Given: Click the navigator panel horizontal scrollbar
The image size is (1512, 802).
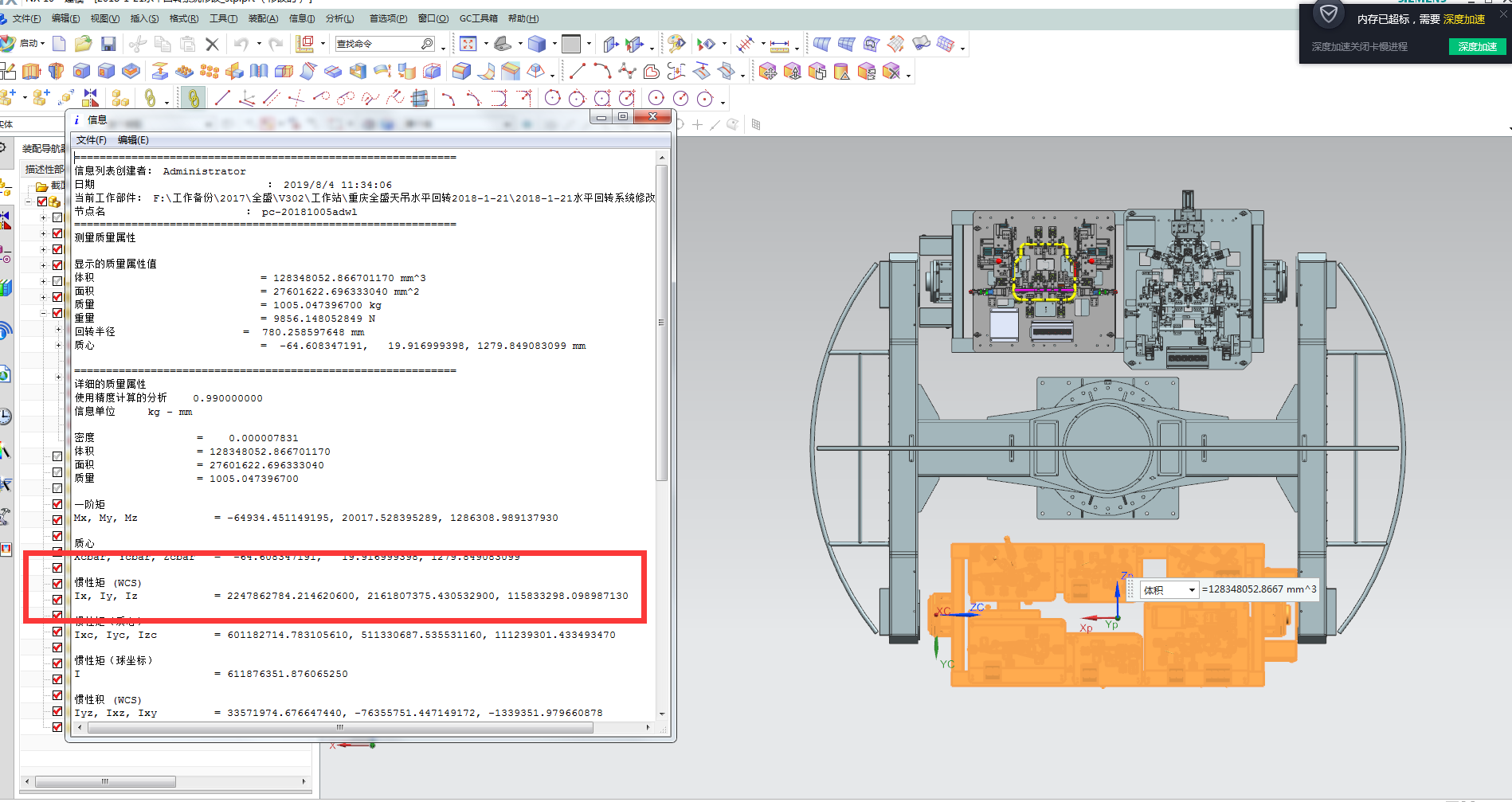Looking at the screenshot, I should point(105,782).
